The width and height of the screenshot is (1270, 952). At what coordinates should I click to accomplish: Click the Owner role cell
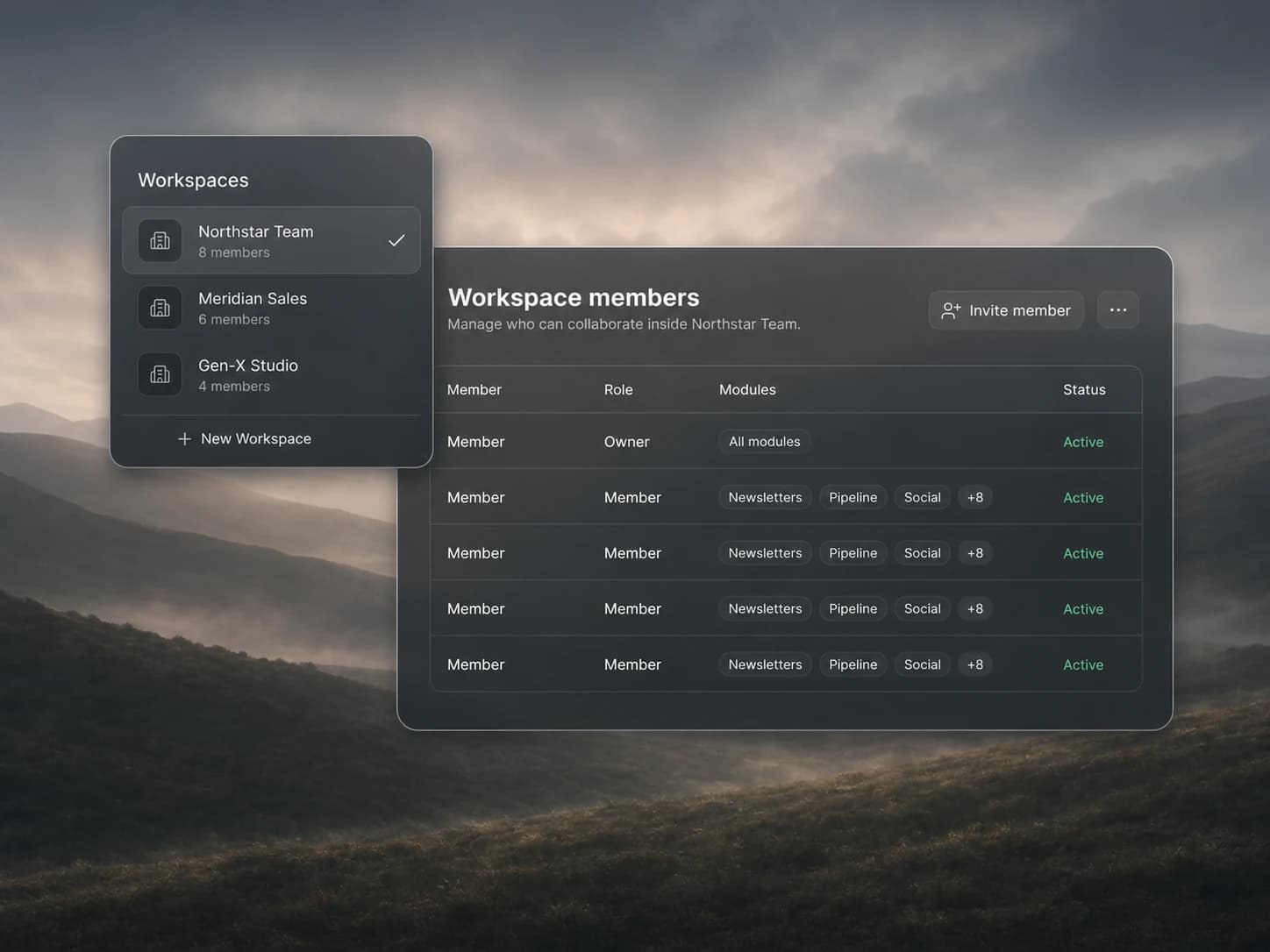(626, 442)
